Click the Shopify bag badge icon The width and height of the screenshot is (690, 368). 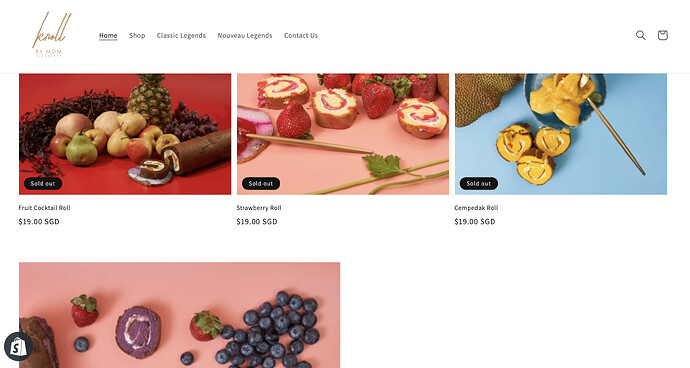click(x=18, y=347)
